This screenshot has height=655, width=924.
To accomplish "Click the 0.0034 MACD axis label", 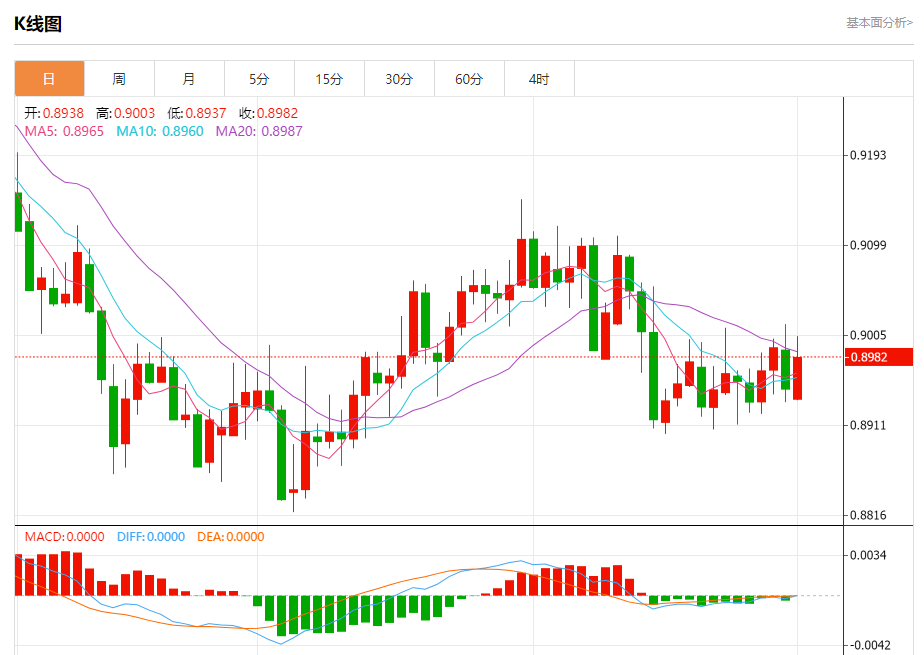I will [x=868, y=555].
